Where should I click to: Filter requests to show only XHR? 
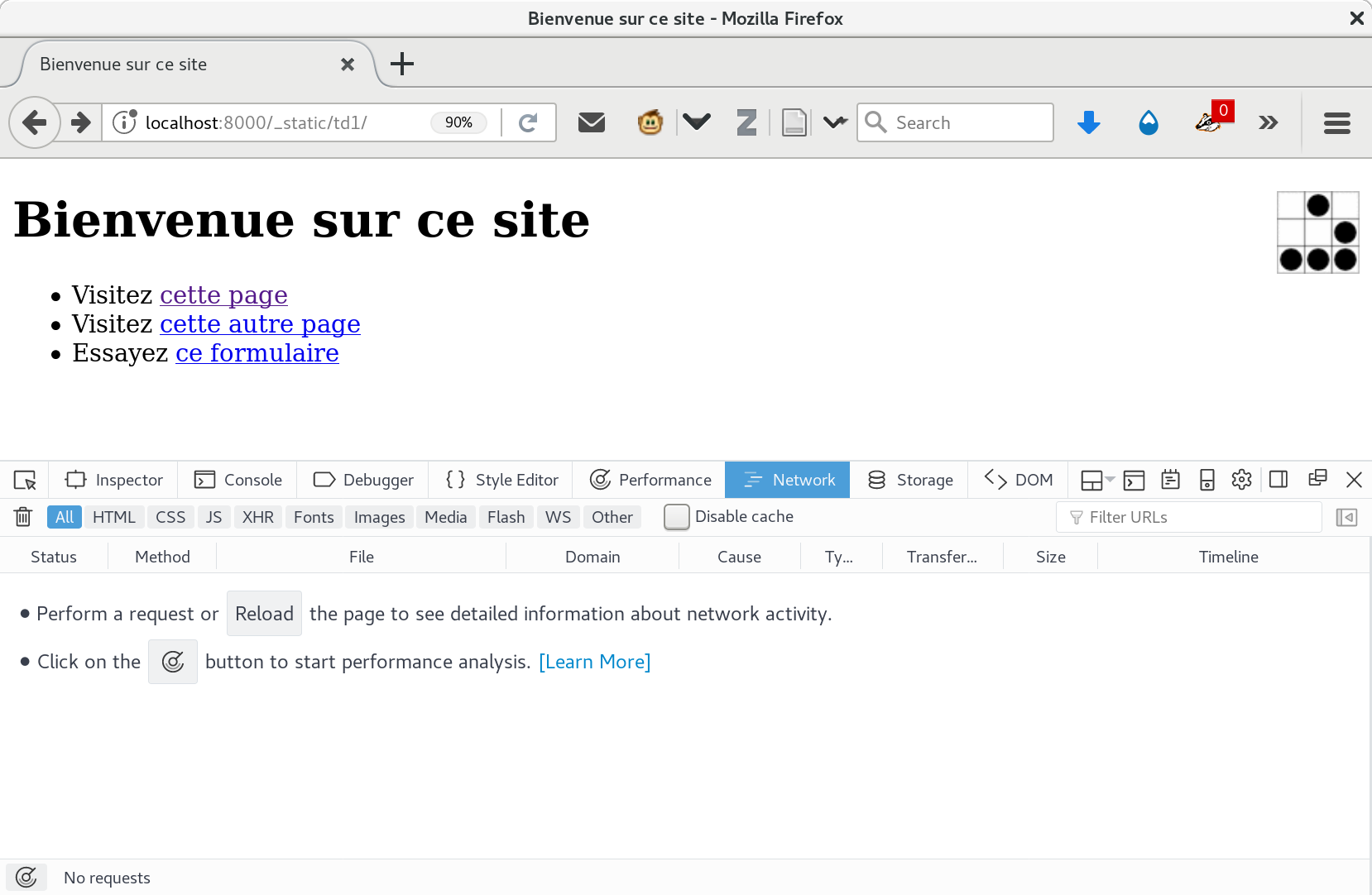click(x=257, y=517)
